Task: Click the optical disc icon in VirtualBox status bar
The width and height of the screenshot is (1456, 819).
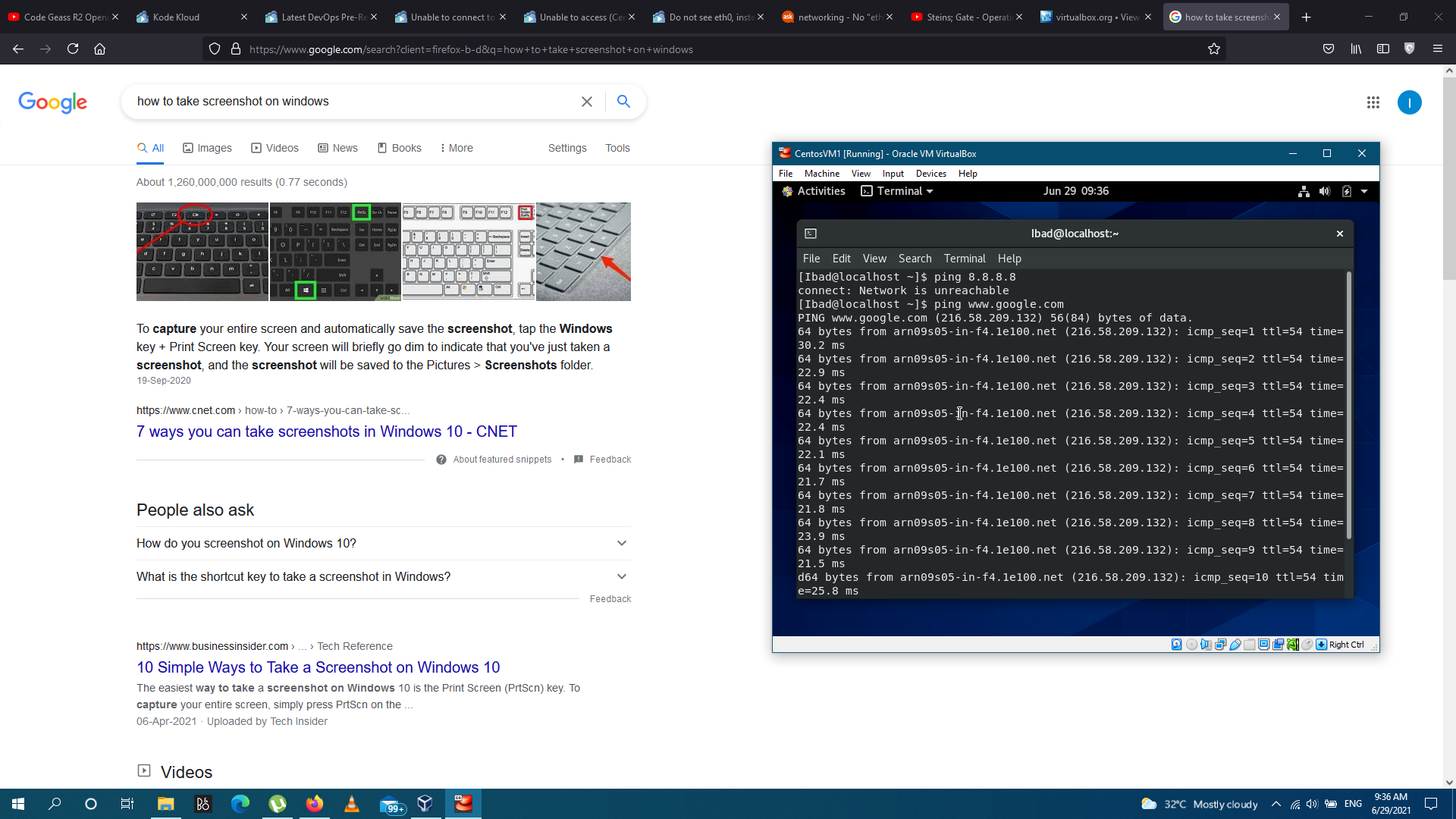Action: coord(1191,645)
